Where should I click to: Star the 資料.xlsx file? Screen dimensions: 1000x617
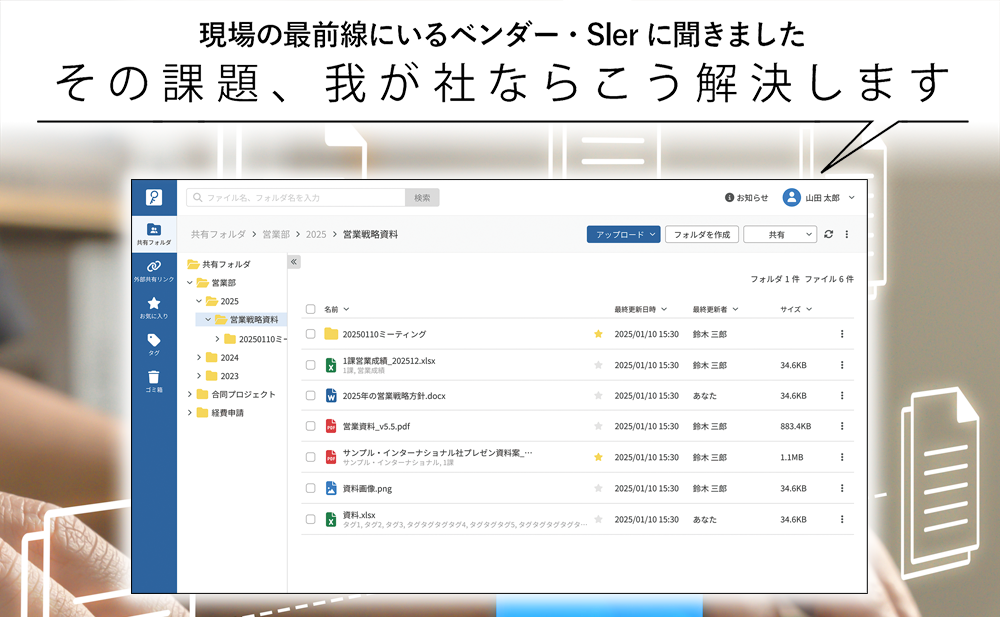click(x=598, y=519)
